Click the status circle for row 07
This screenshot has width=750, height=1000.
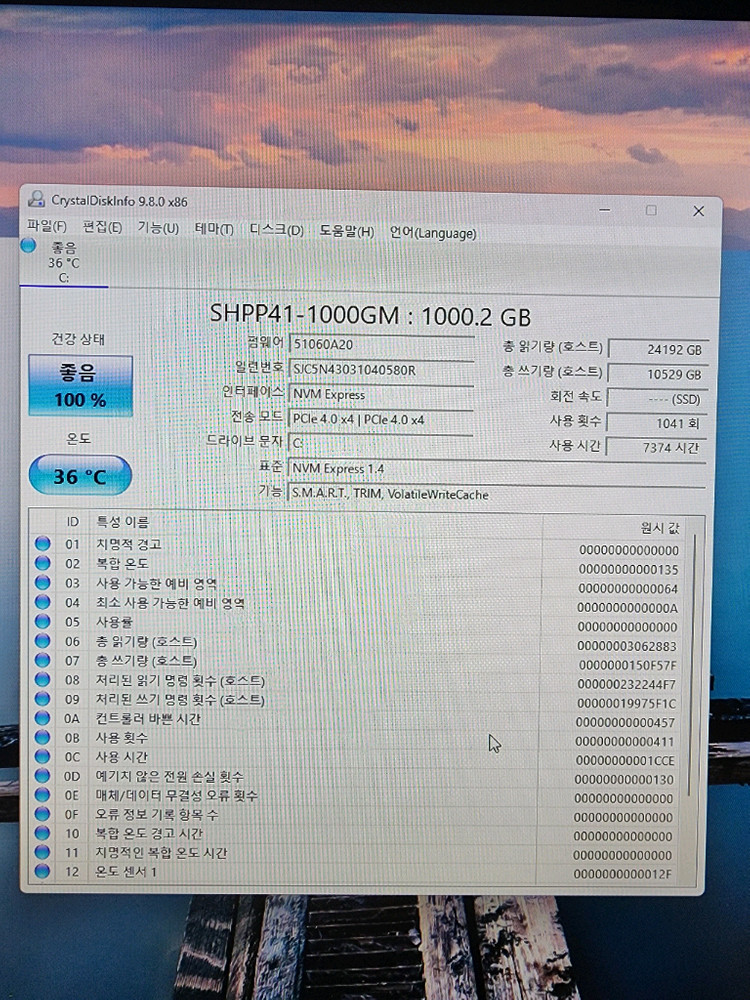pos(43,659)
